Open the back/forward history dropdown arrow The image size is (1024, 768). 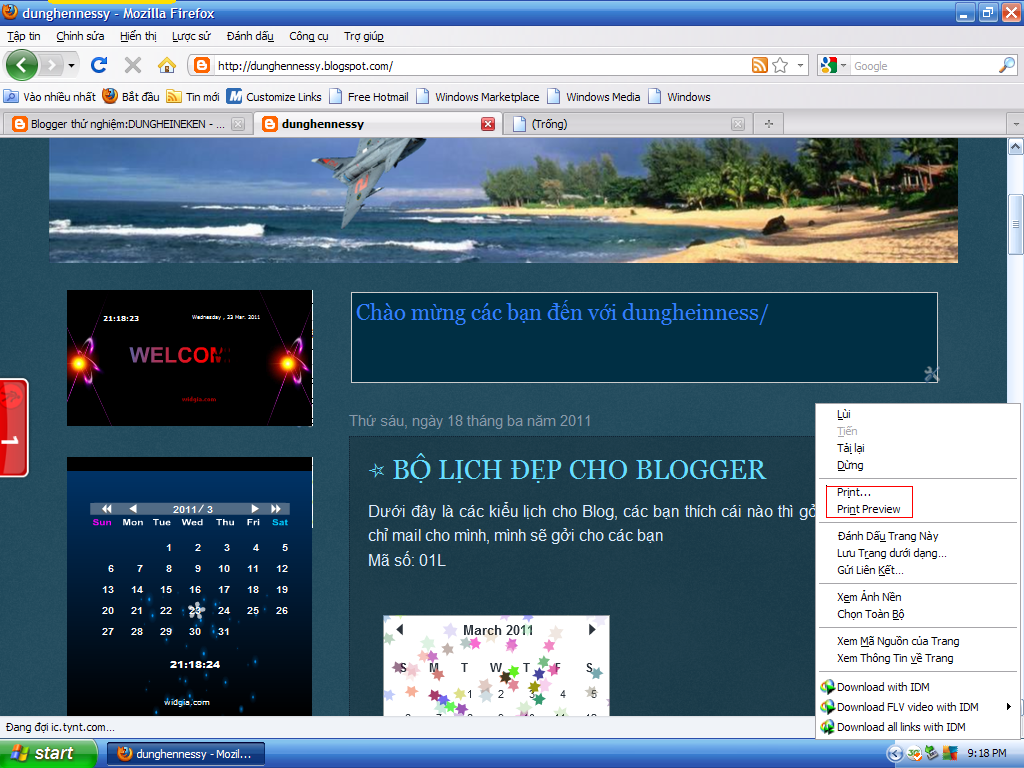(71, 65)
